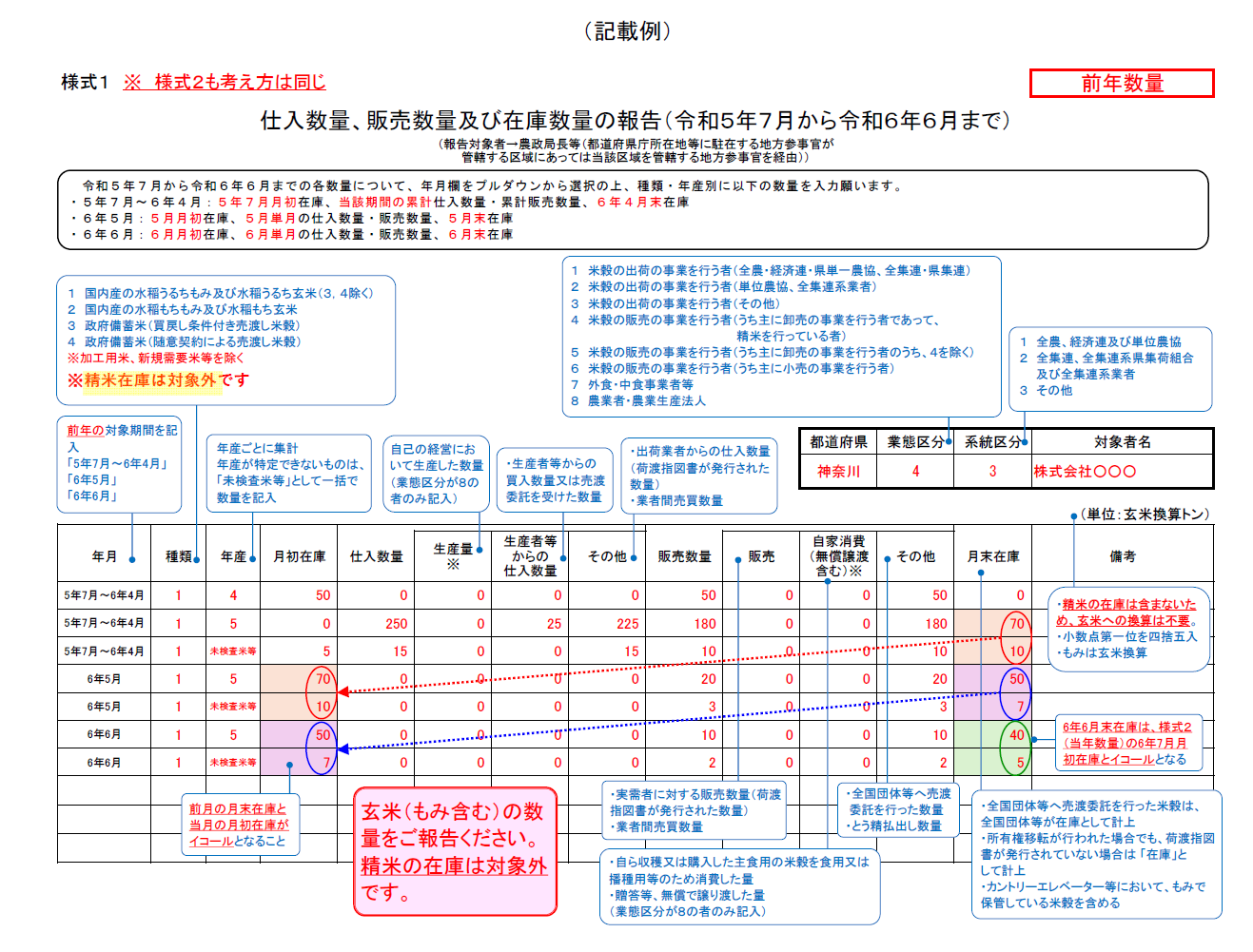Click the '前年の対象期間を記入' callout
The height and width of the screenshot is (952, 1253).
tap(120, 463)
